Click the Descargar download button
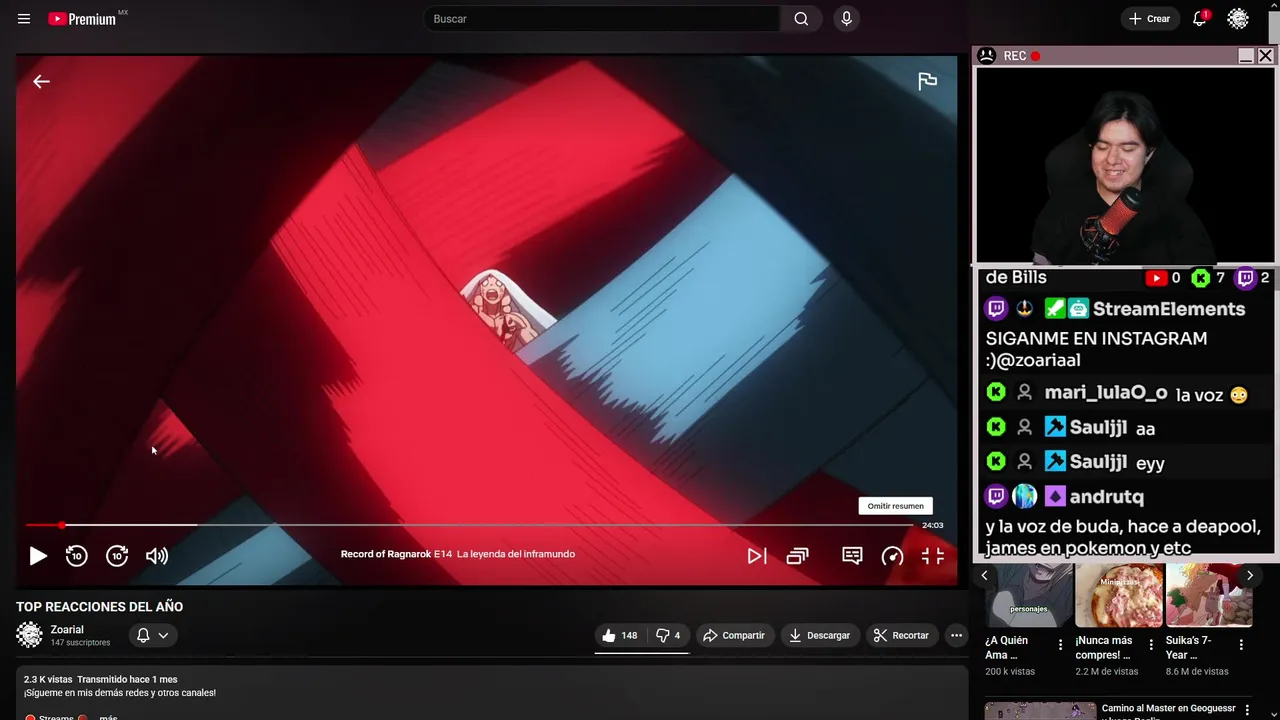 click(x=818, y=635)
